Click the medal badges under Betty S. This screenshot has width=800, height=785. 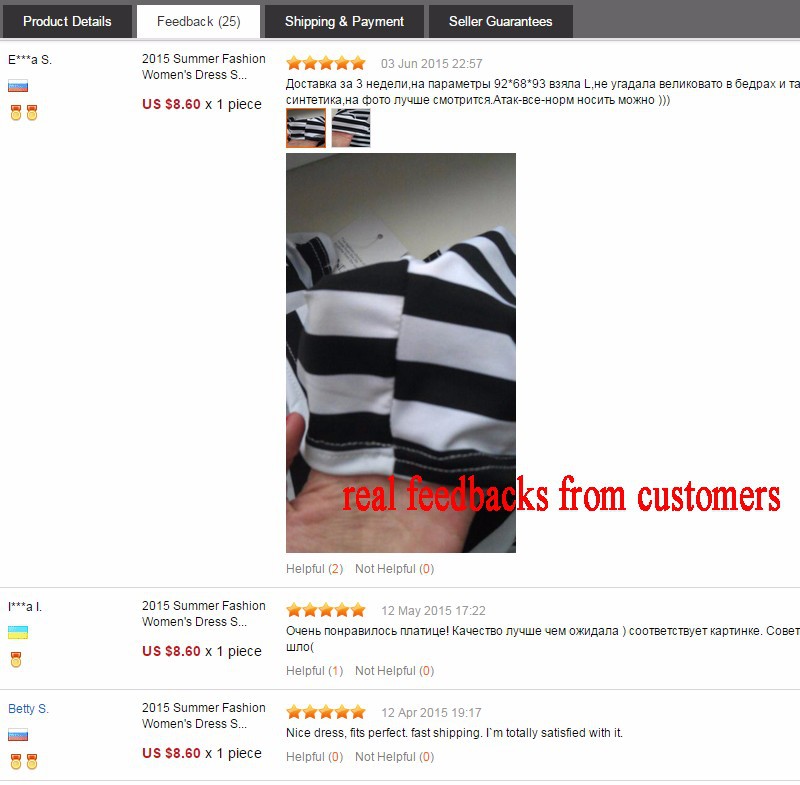(24, 762)
